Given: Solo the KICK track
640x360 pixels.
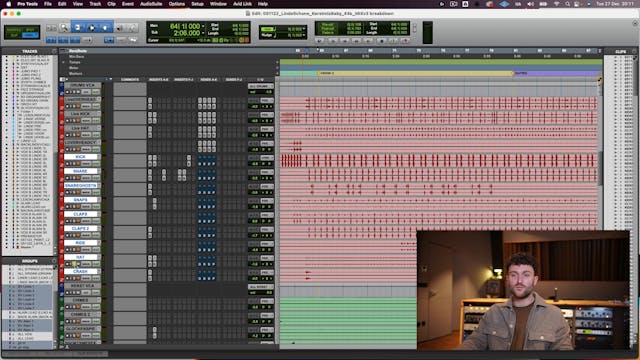Looking at the screenshot, I should coord(75,164).
